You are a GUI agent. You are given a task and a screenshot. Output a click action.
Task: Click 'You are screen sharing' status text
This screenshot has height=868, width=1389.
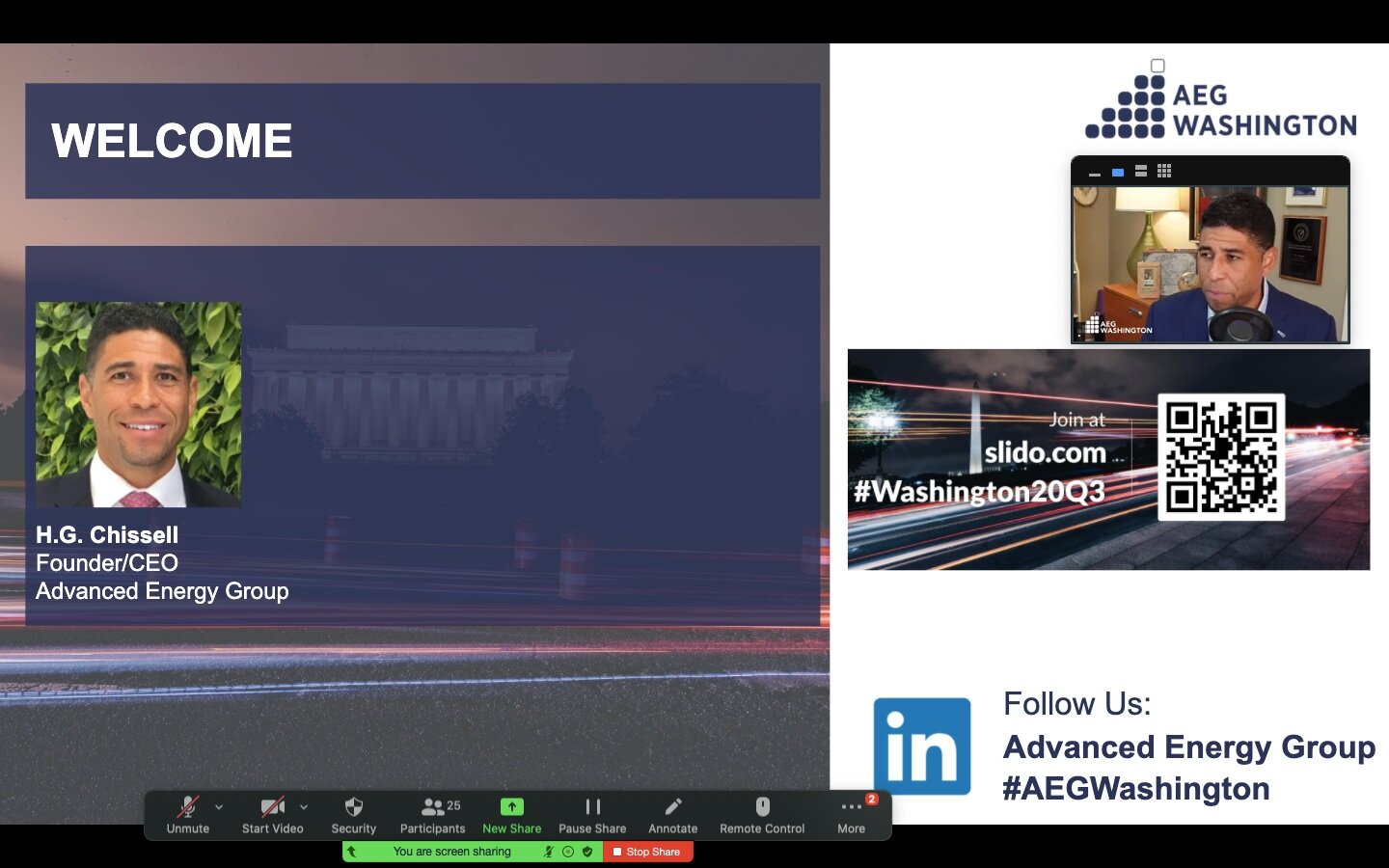pos(452,852)
